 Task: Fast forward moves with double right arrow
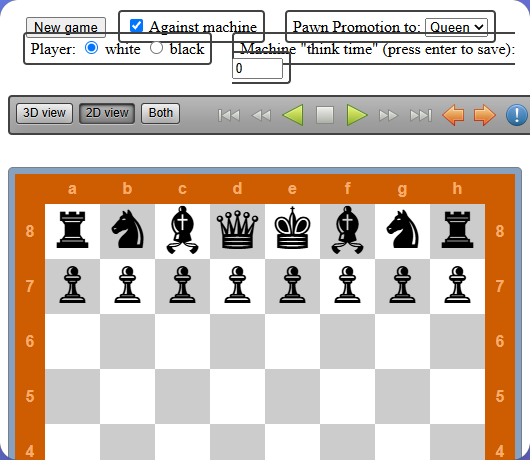tap(388, 115)
